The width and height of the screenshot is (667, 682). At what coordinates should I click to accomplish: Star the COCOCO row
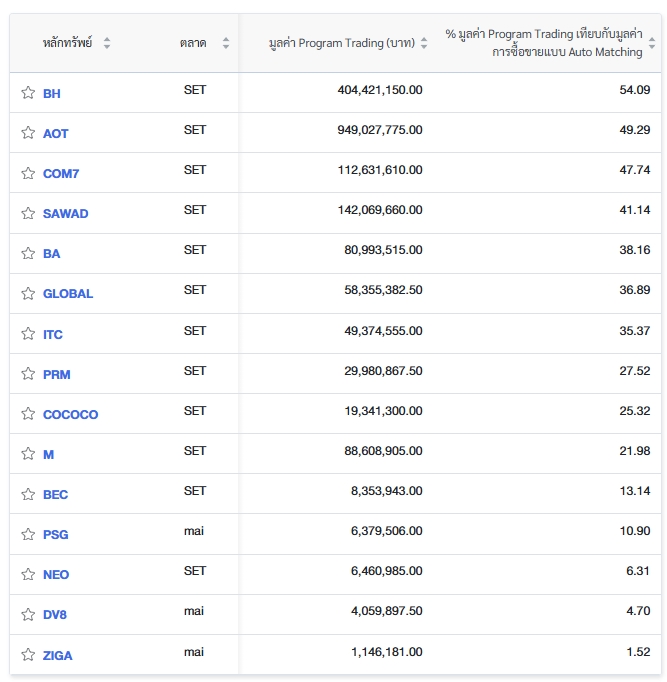coord(28,414)
